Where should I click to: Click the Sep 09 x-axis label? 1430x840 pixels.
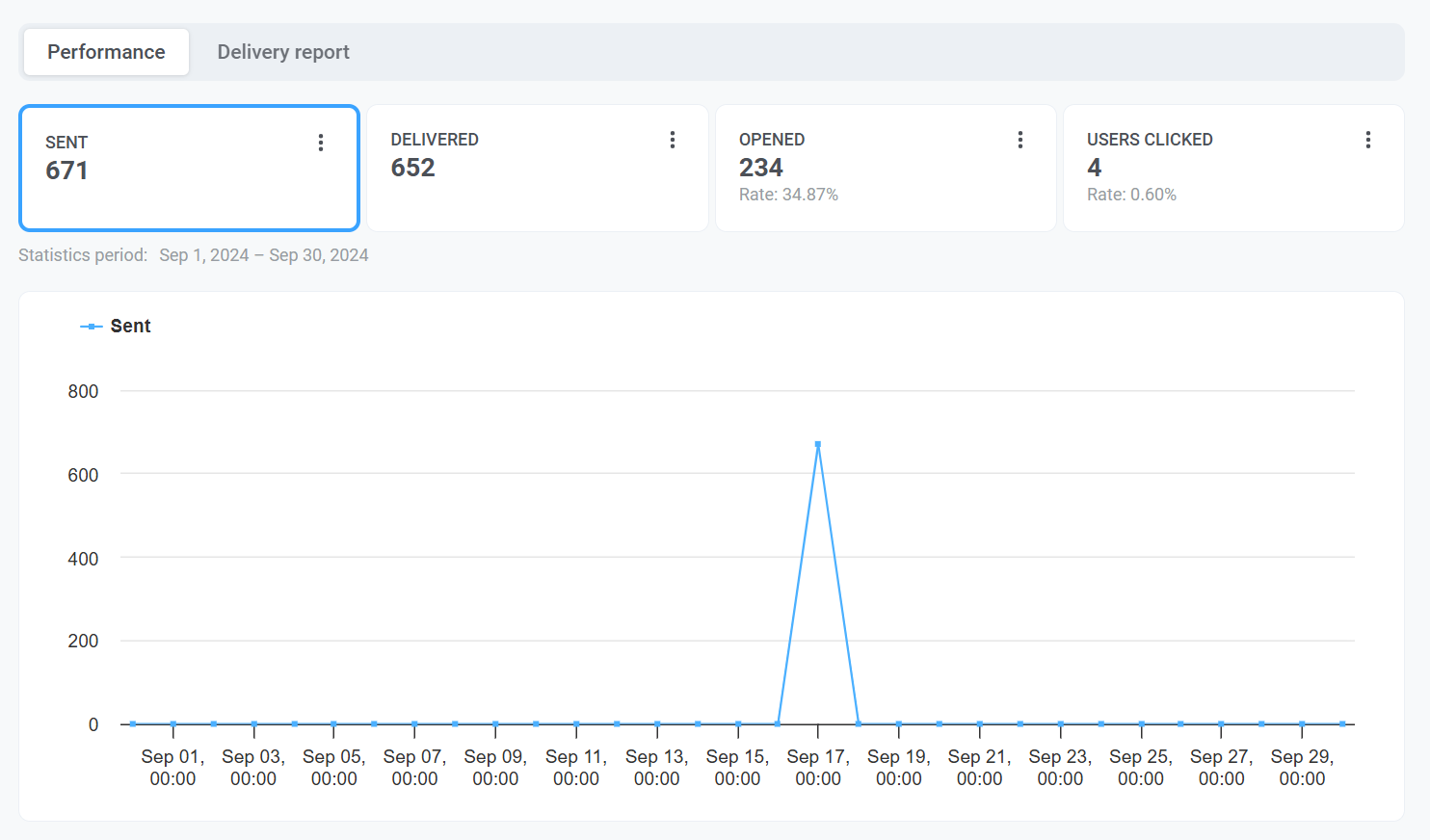point(495,768)
